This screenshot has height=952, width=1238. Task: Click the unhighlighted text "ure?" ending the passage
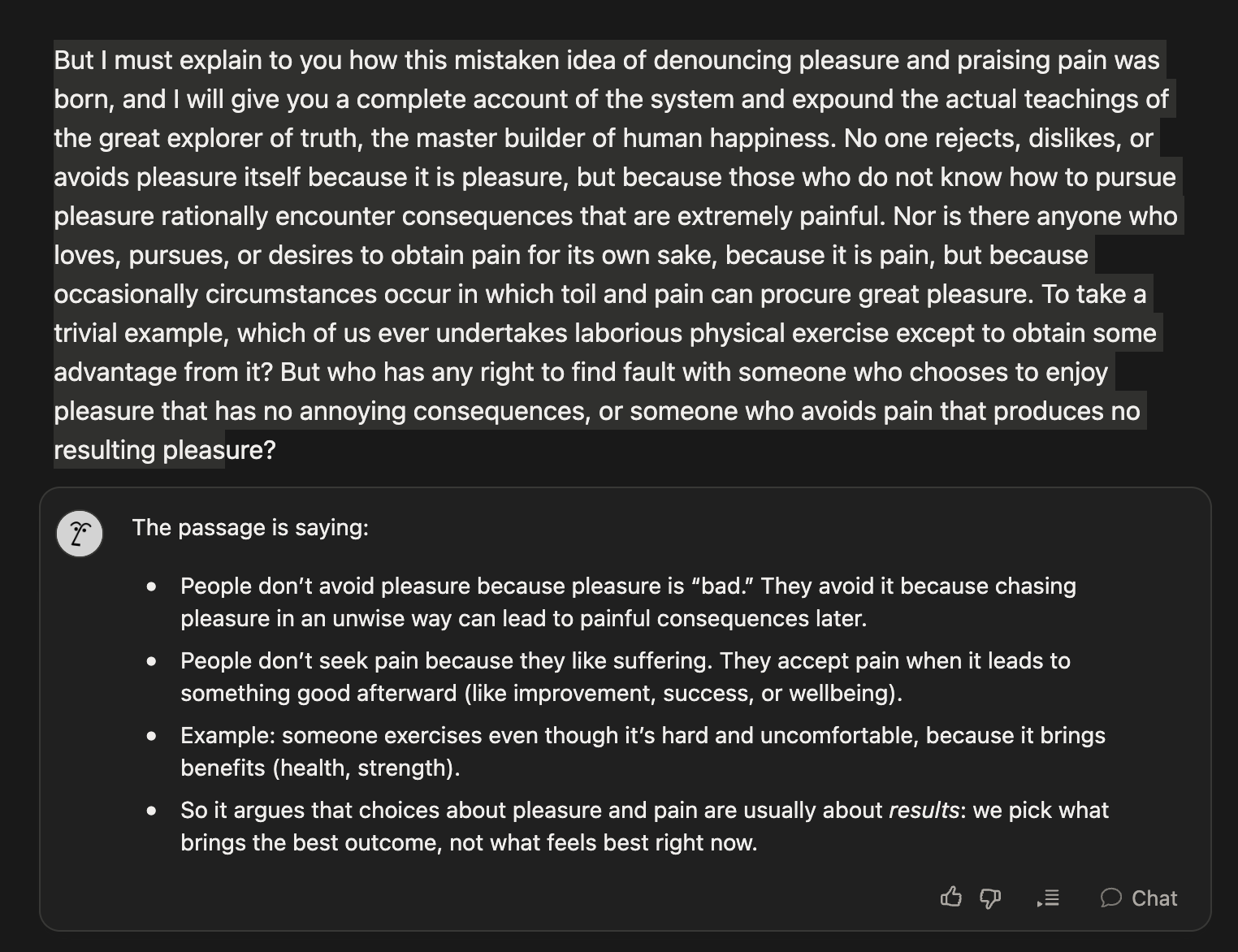point(251,449)
